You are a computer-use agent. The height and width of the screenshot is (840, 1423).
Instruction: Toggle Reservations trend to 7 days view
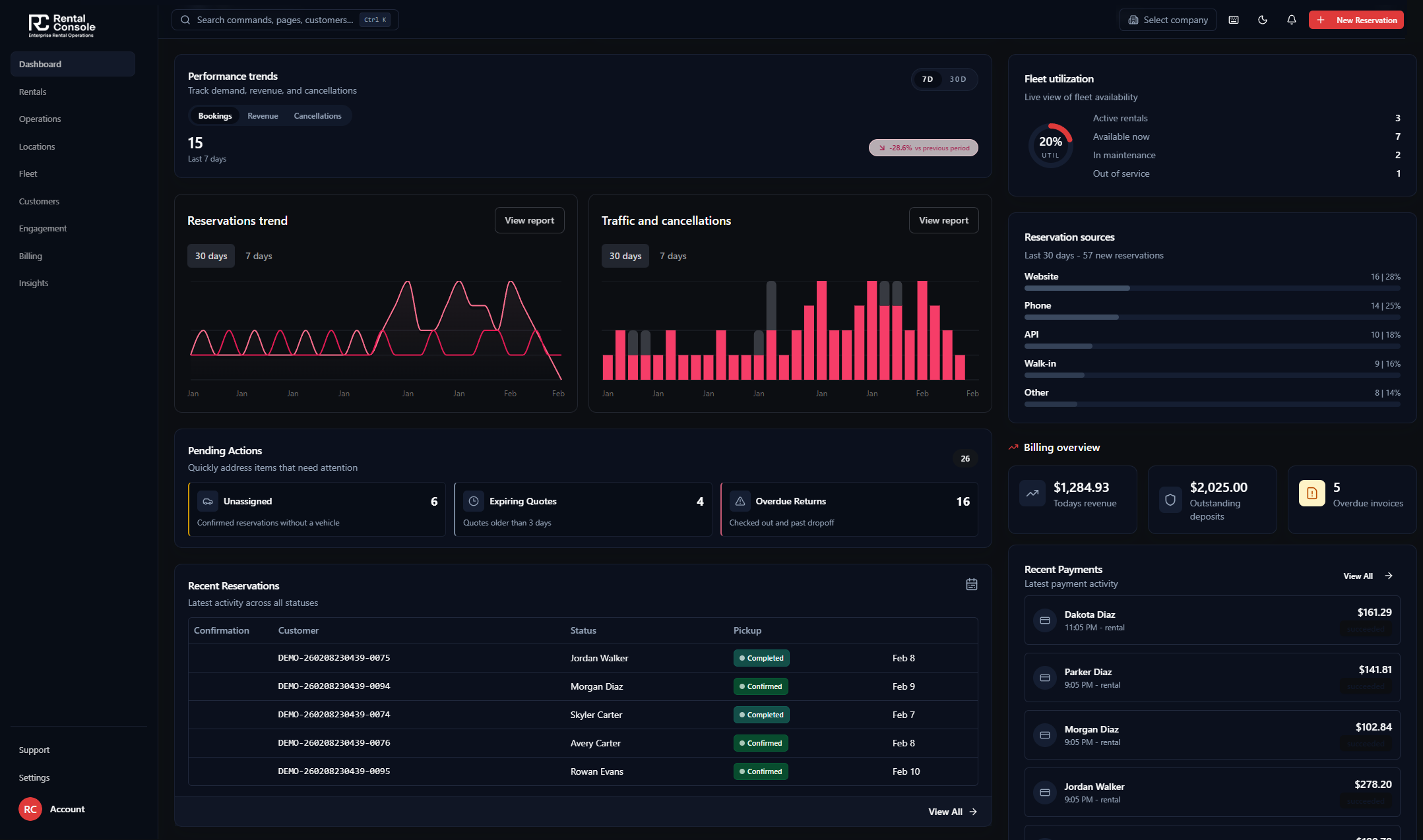(259, 256)
